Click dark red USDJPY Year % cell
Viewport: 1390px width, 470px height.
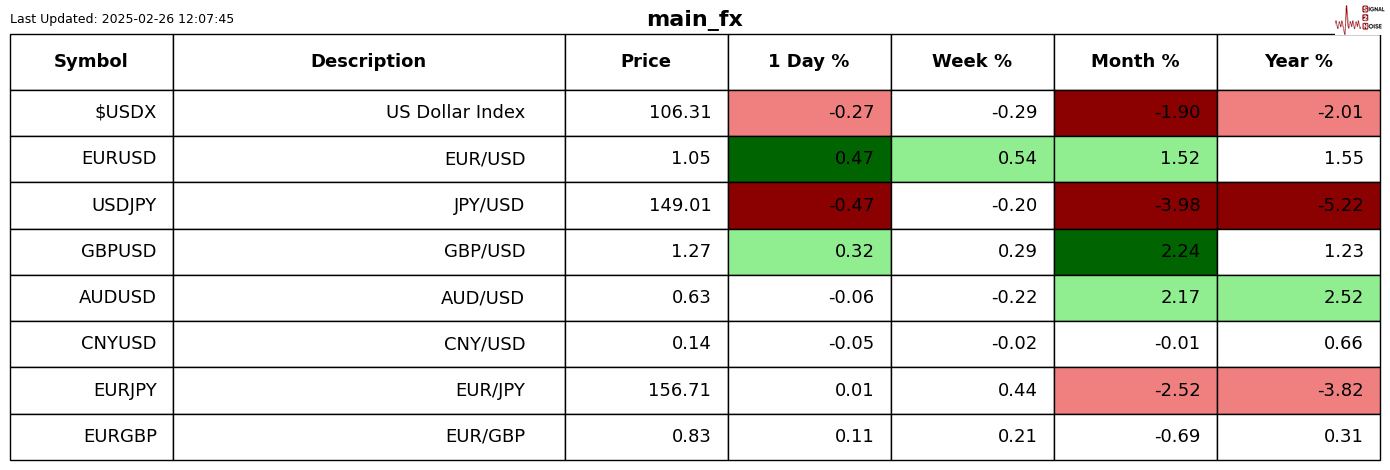click(x=1298, y=206)
